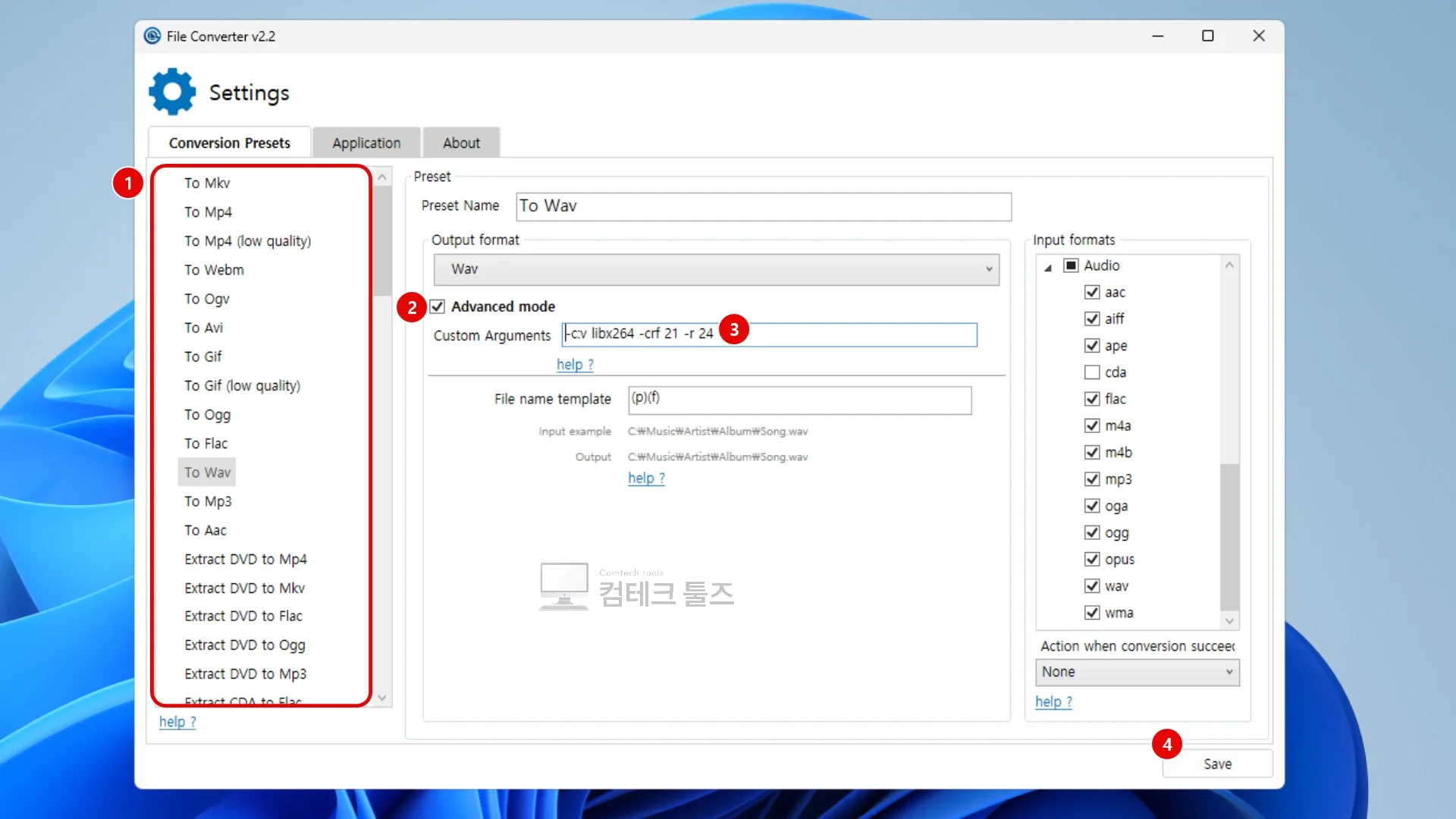
Task: Uncheck the flac input format
Action: [x=1092, y=399]
